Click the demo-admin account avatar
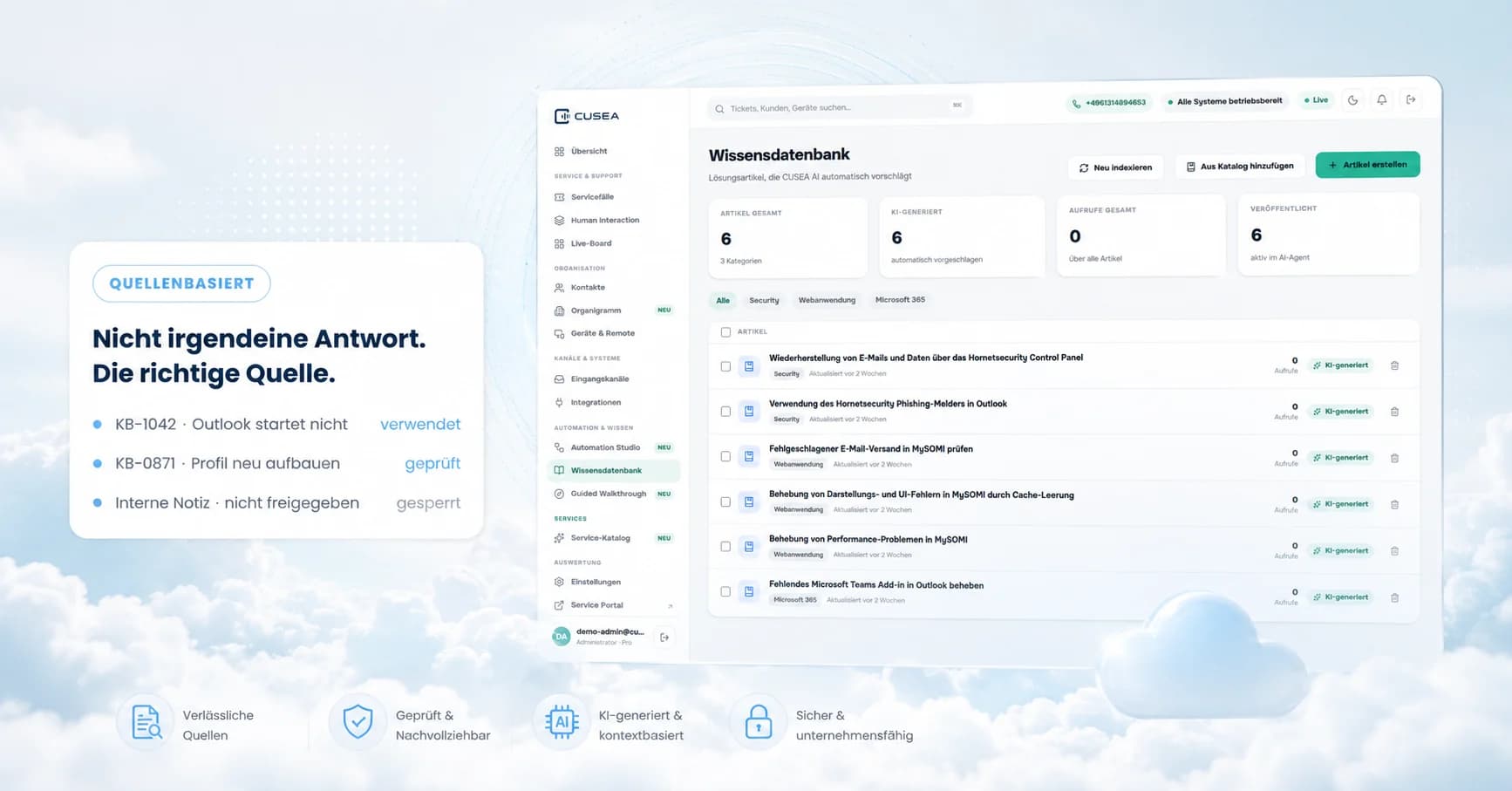Image resolution: width=1512 pixels, height=791 pixels. click(562, 637)
